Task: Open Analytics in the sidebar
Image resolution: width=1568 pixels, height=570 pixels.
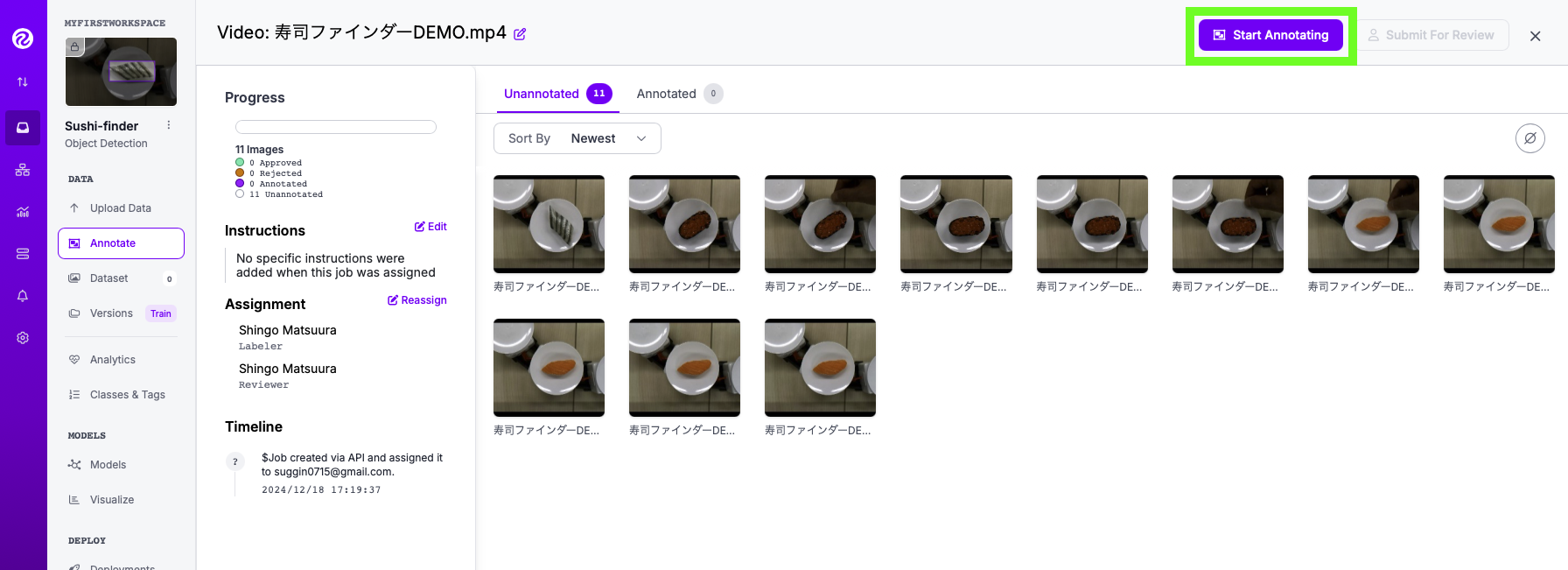Action: point(121,360)
